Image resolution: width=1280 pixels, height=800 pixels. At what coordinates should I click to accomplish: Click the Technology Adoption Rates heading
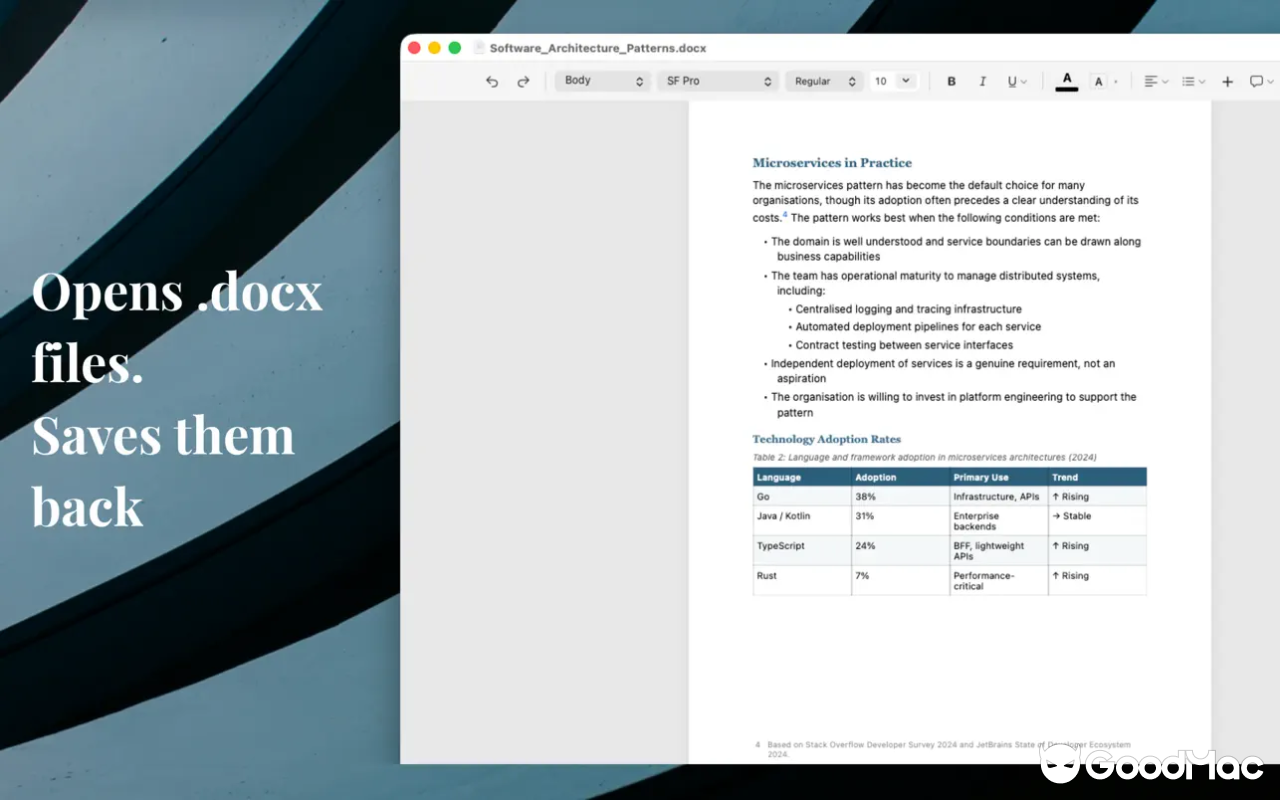tap(826, 439)
